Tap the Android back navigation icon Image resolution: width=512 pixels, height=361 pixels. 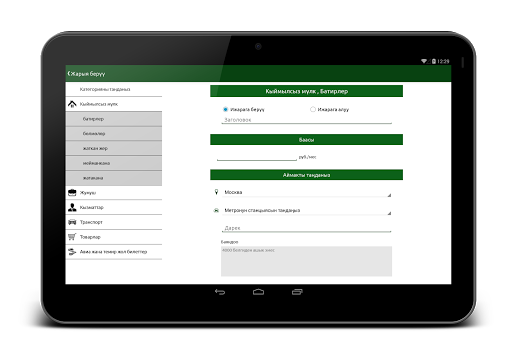220,292
